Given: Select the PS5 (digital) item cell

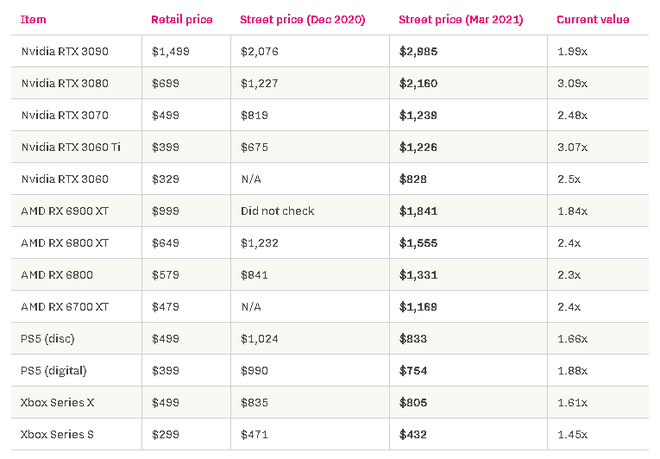Looking at the screenshot, I should coord(55,371).
